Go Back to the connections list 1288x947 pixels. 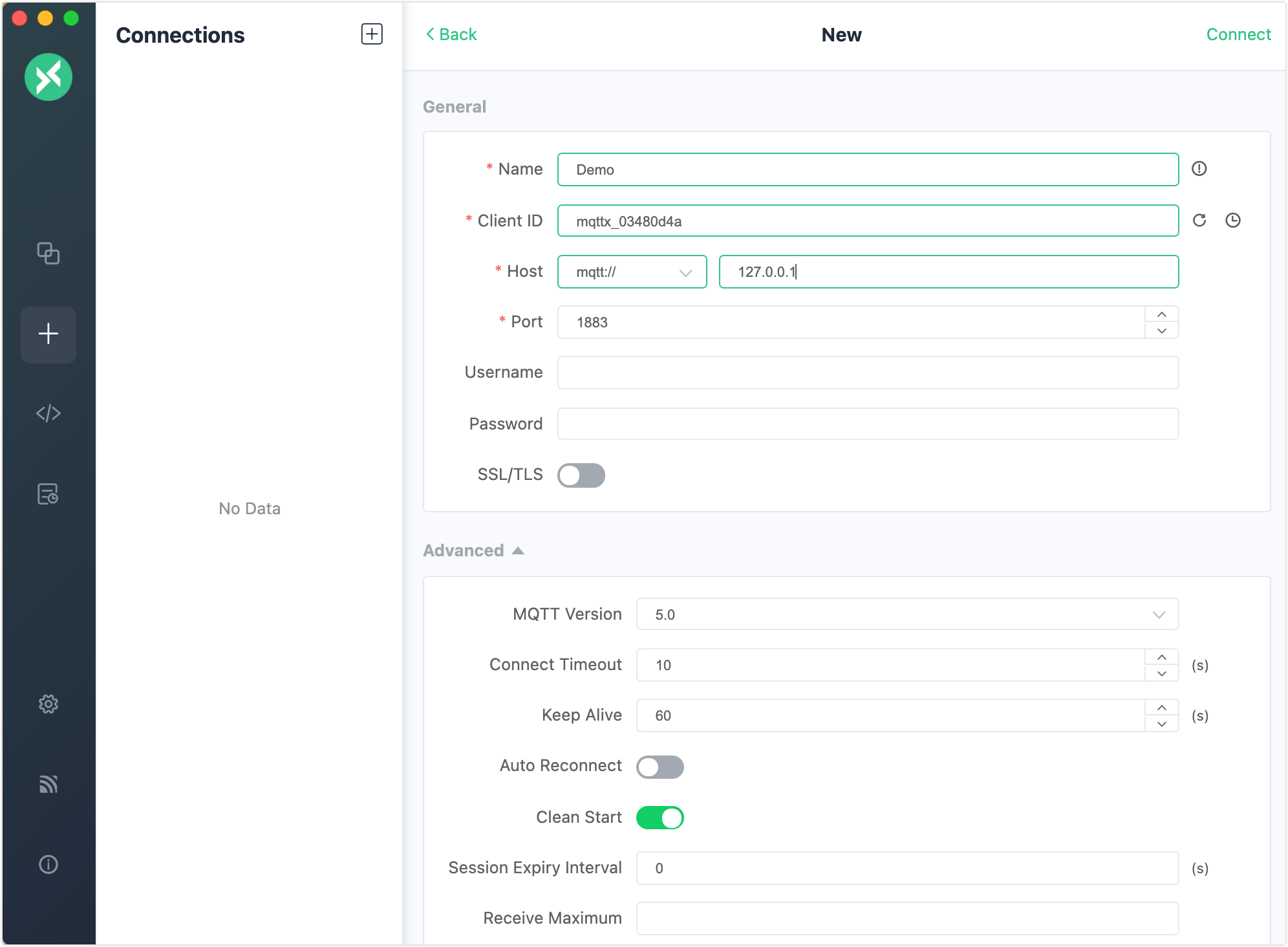[x=451, y=34]
